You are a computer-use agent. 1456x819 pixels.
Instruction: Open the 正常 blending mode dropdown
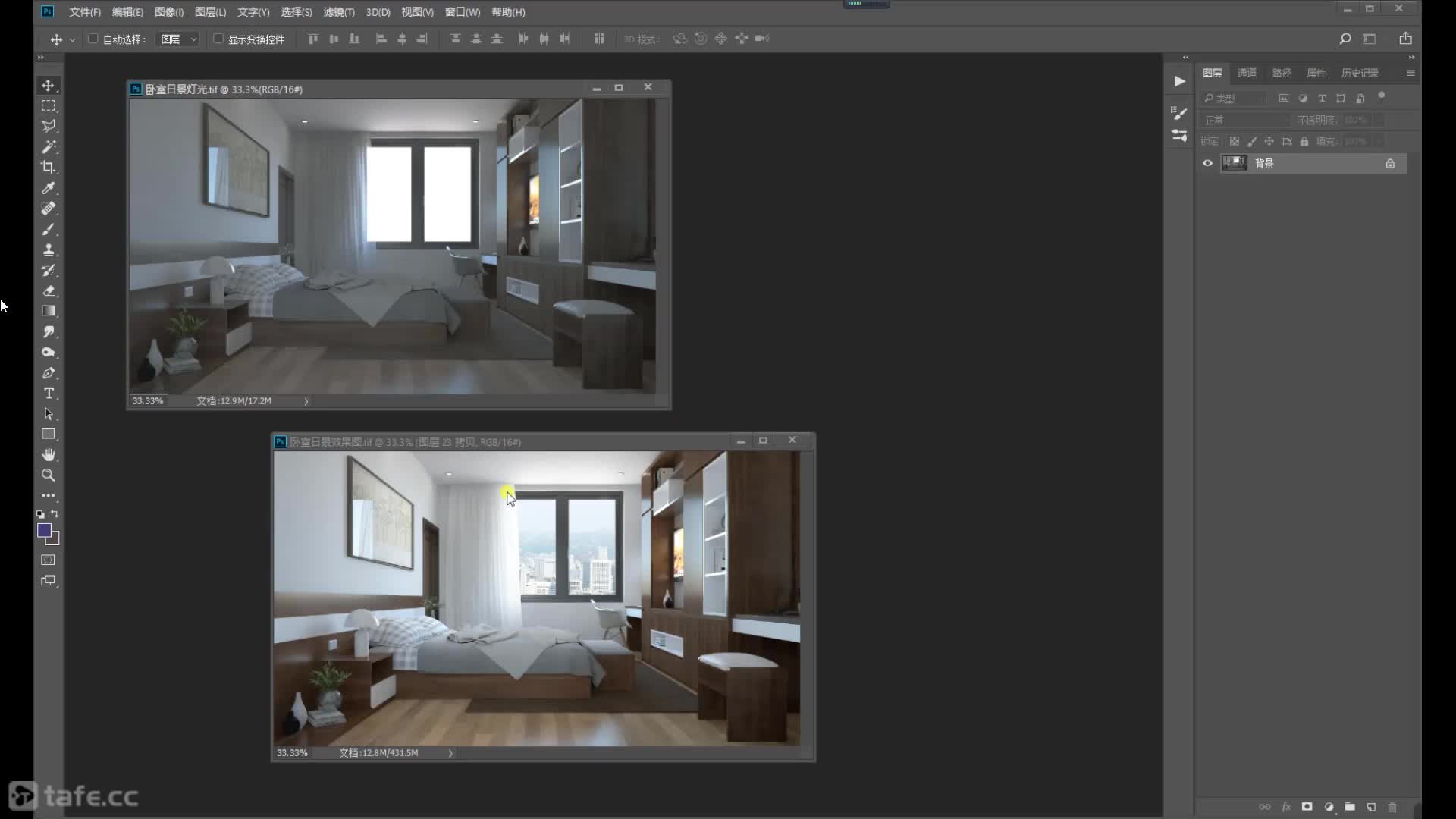[1246, 121]
